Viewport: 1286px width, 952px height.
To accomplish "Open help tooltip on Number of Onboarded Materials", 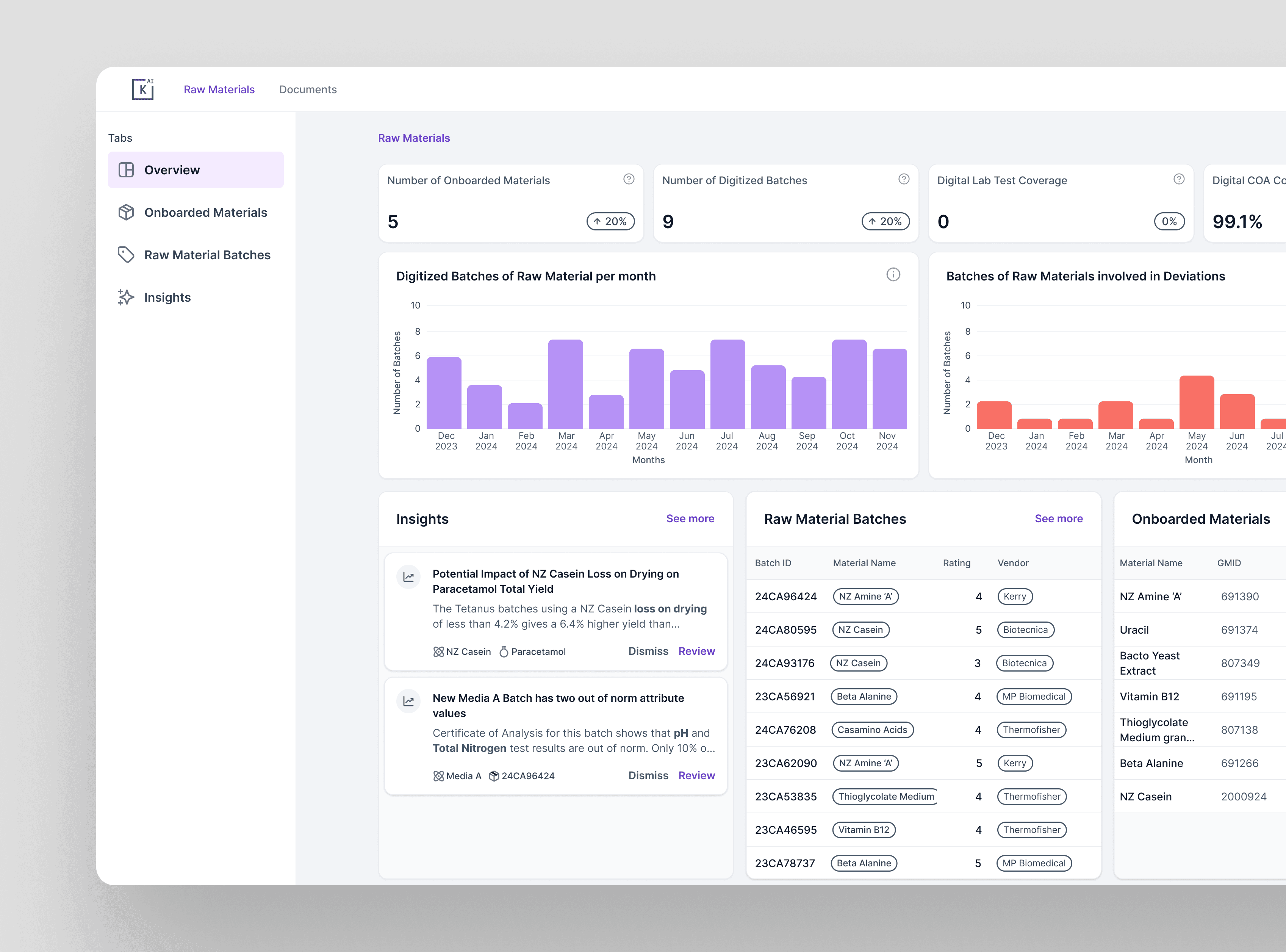I will coord(629,179).
